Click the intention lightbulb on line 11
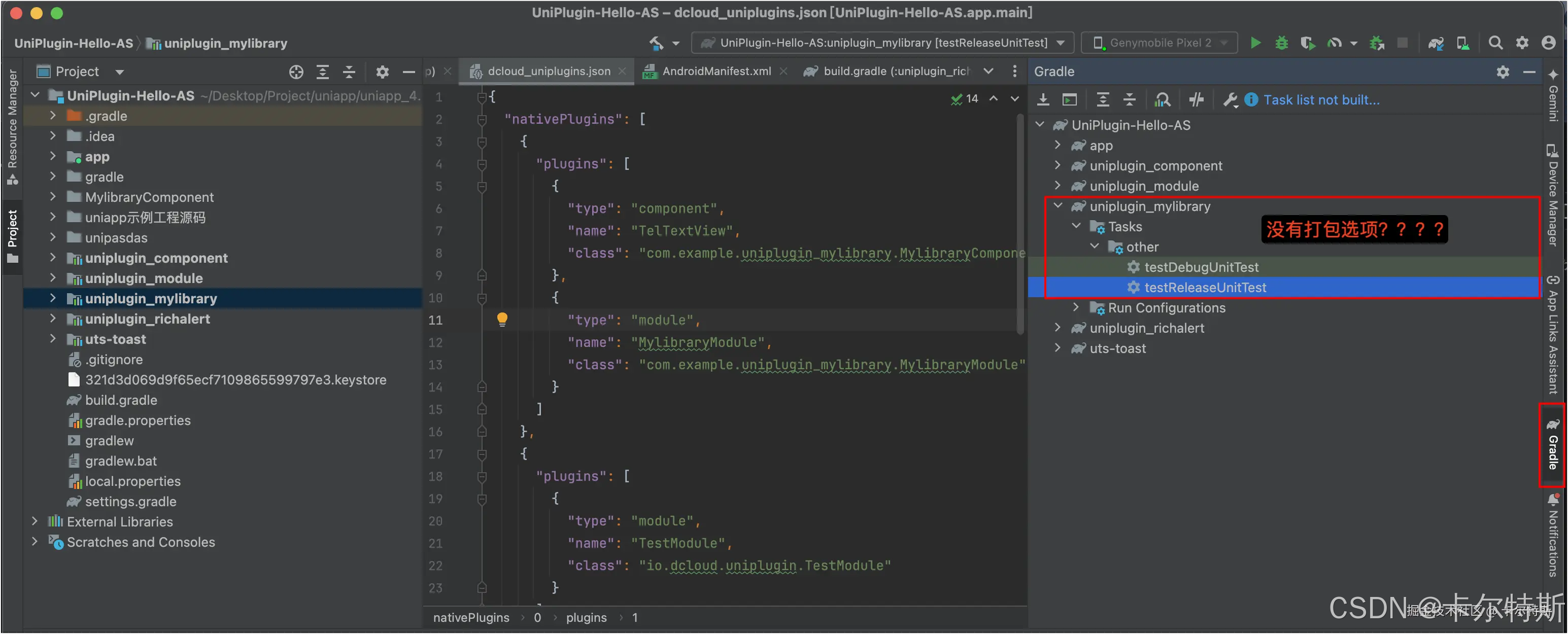Screen dimensions: 1568x634 [x=502, y=319]
